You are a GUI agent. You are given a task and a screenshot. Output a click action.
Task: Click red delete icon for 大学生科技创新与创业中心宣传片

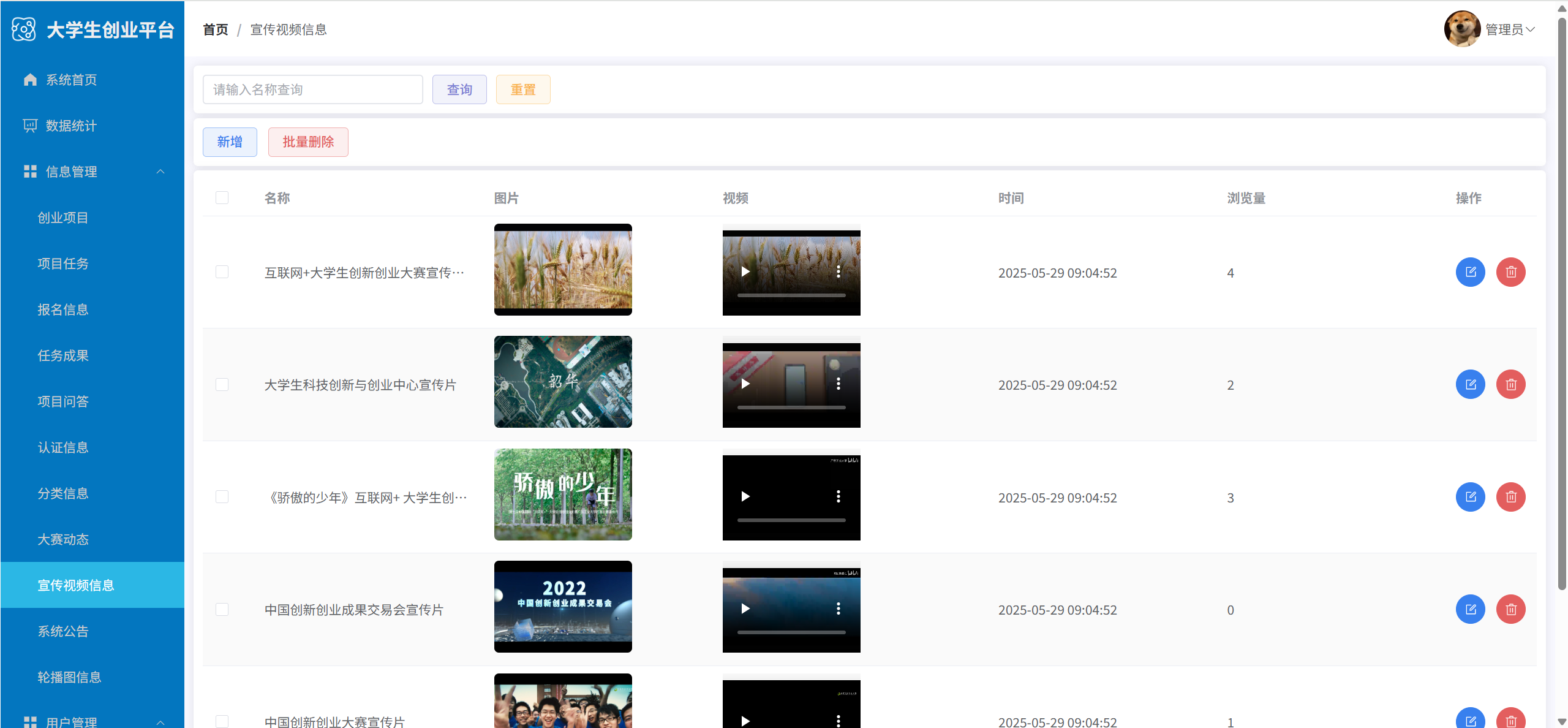1510,384
